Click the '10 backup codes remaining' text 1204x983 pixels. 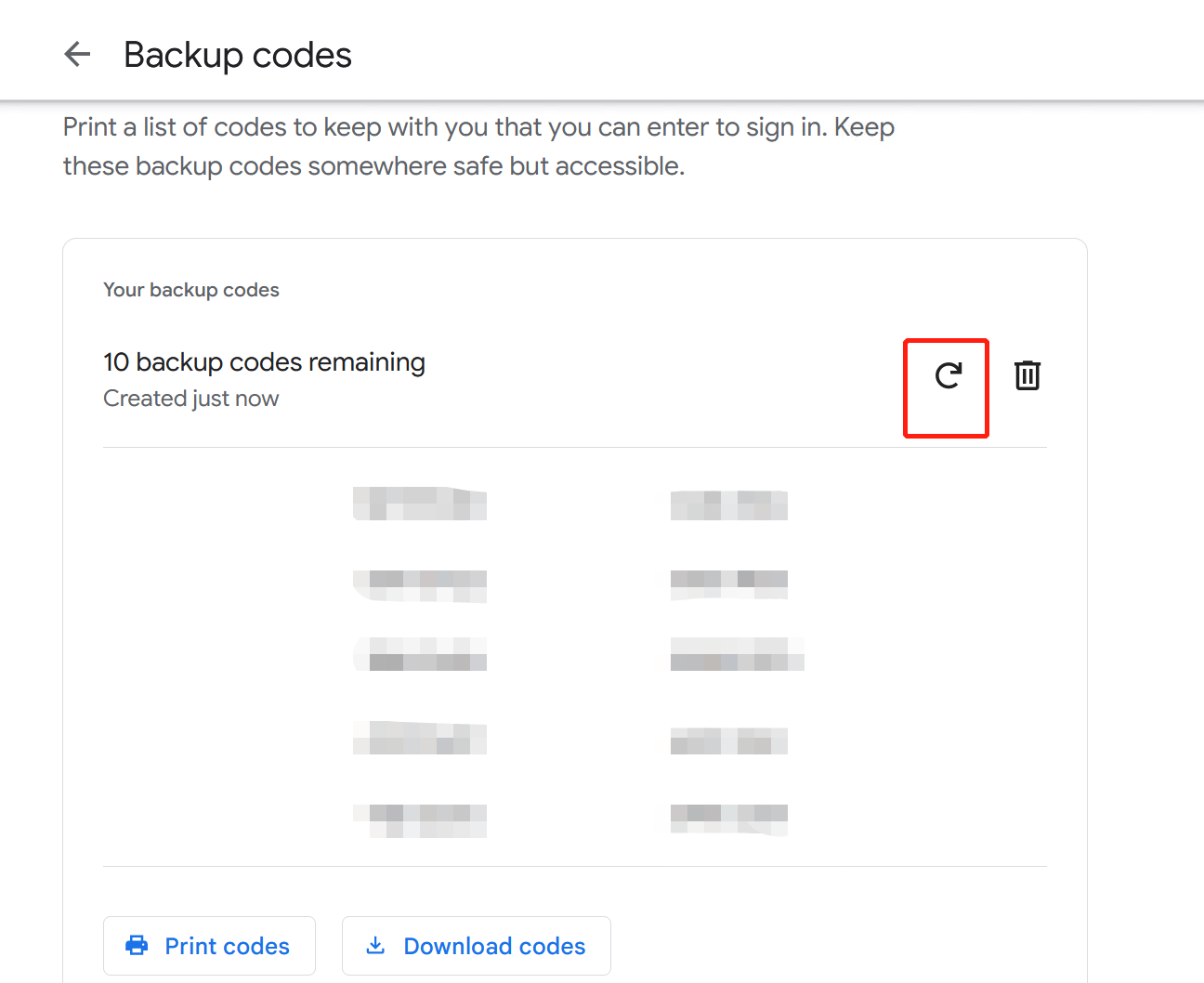click(264, 362)
